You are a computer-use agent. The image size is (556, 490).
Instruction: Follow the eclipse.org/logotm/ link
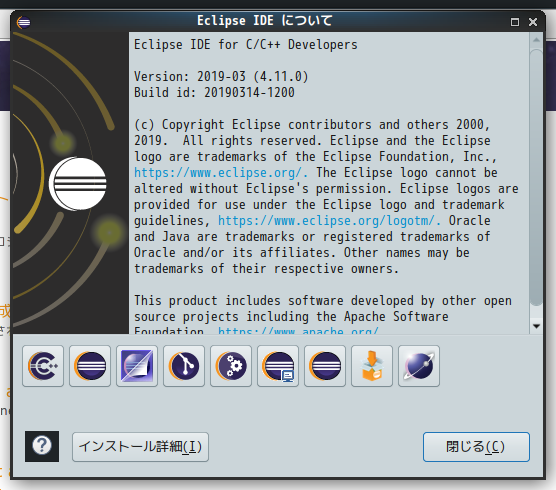329,221
